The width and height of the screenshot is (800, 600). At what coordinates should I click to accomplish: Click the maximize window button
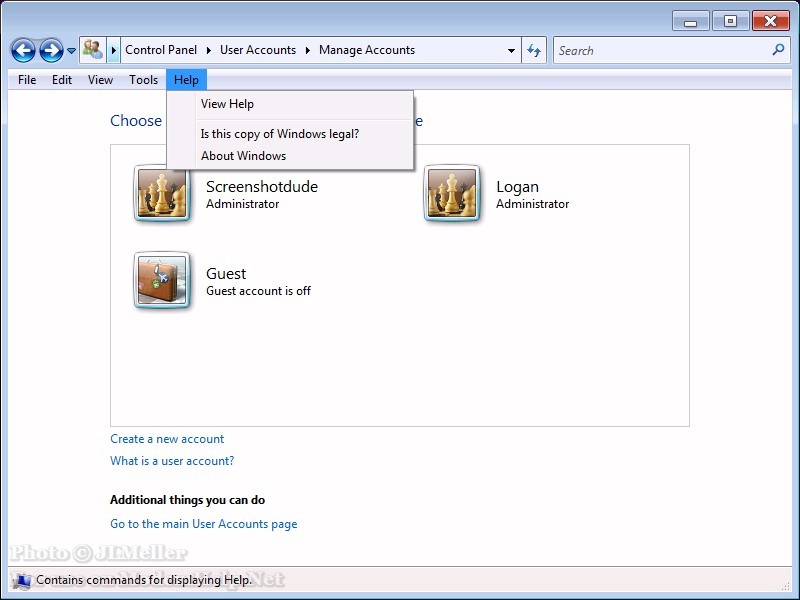click(730, 21)
